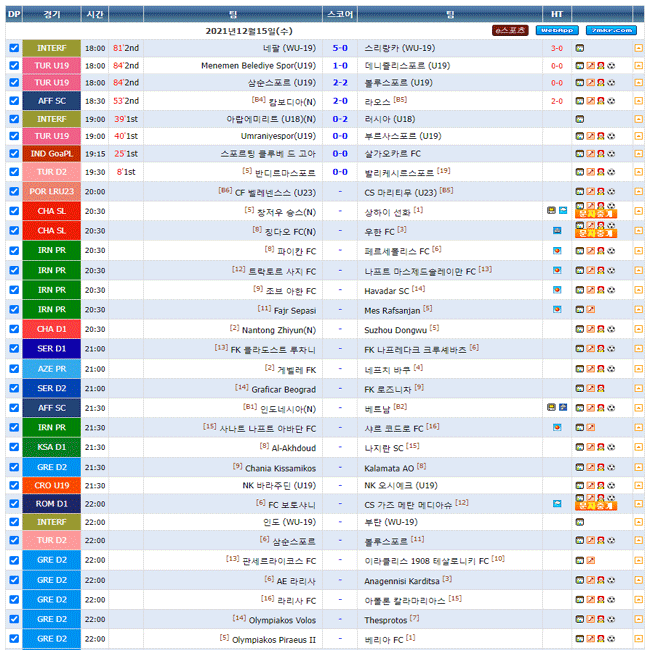Click the weather icon in the 창저우 슝스 row
Image resolution: width=650 pixels, height=650 pixels.
click(x=563, y=211)
